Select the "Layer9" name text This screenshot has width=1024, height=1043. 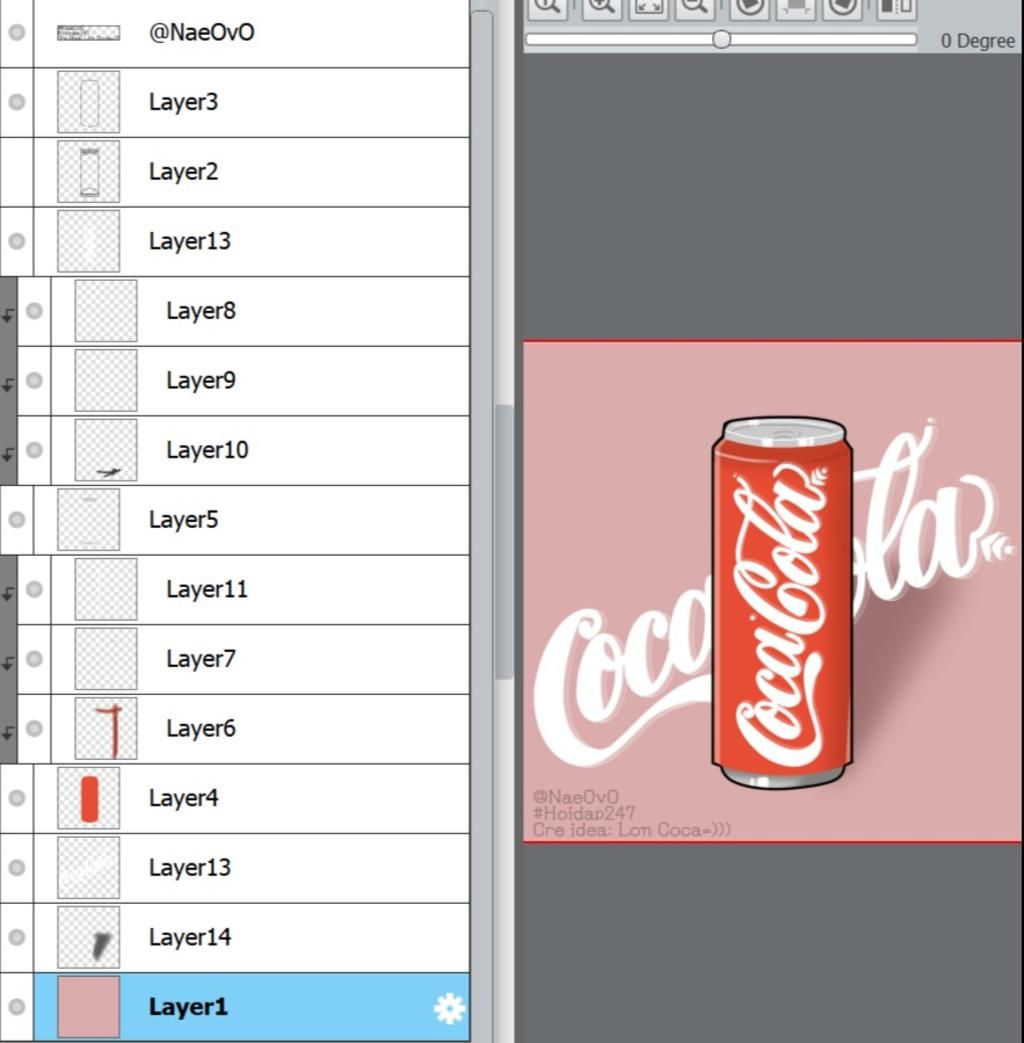201,380
